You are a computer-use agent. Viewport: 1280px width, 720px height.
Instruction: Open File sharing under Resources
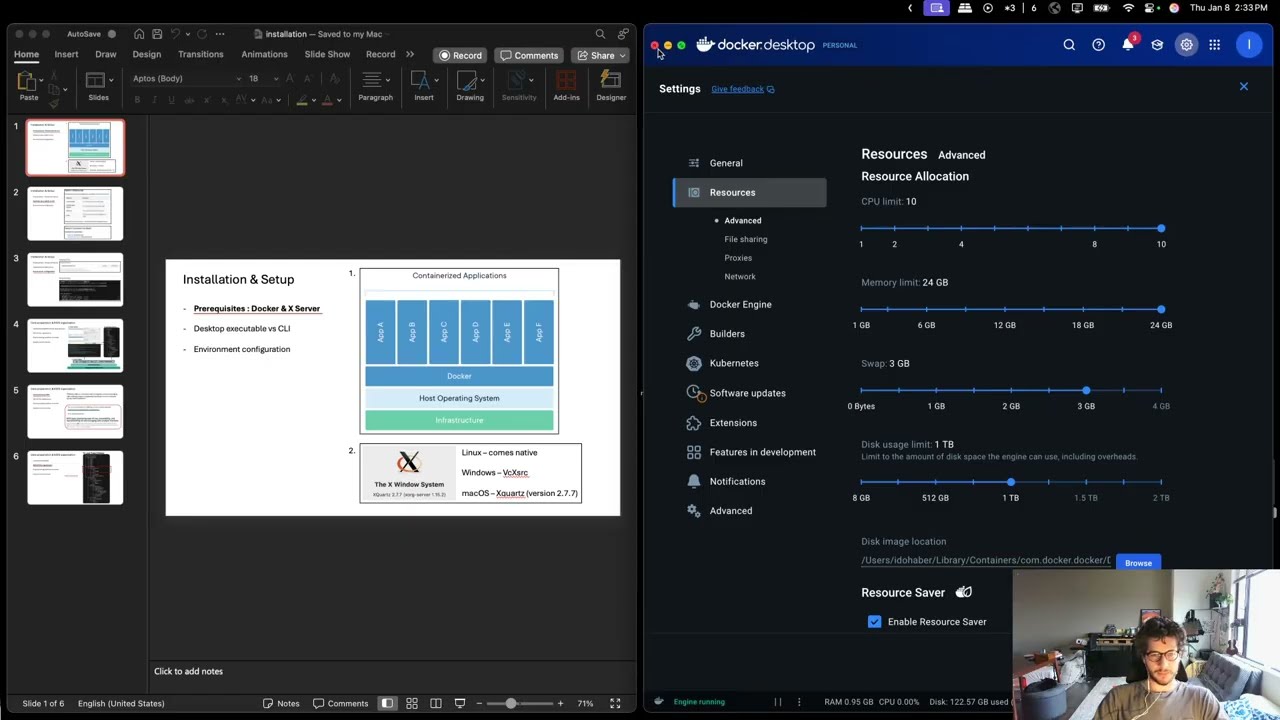tap(746, 239)
